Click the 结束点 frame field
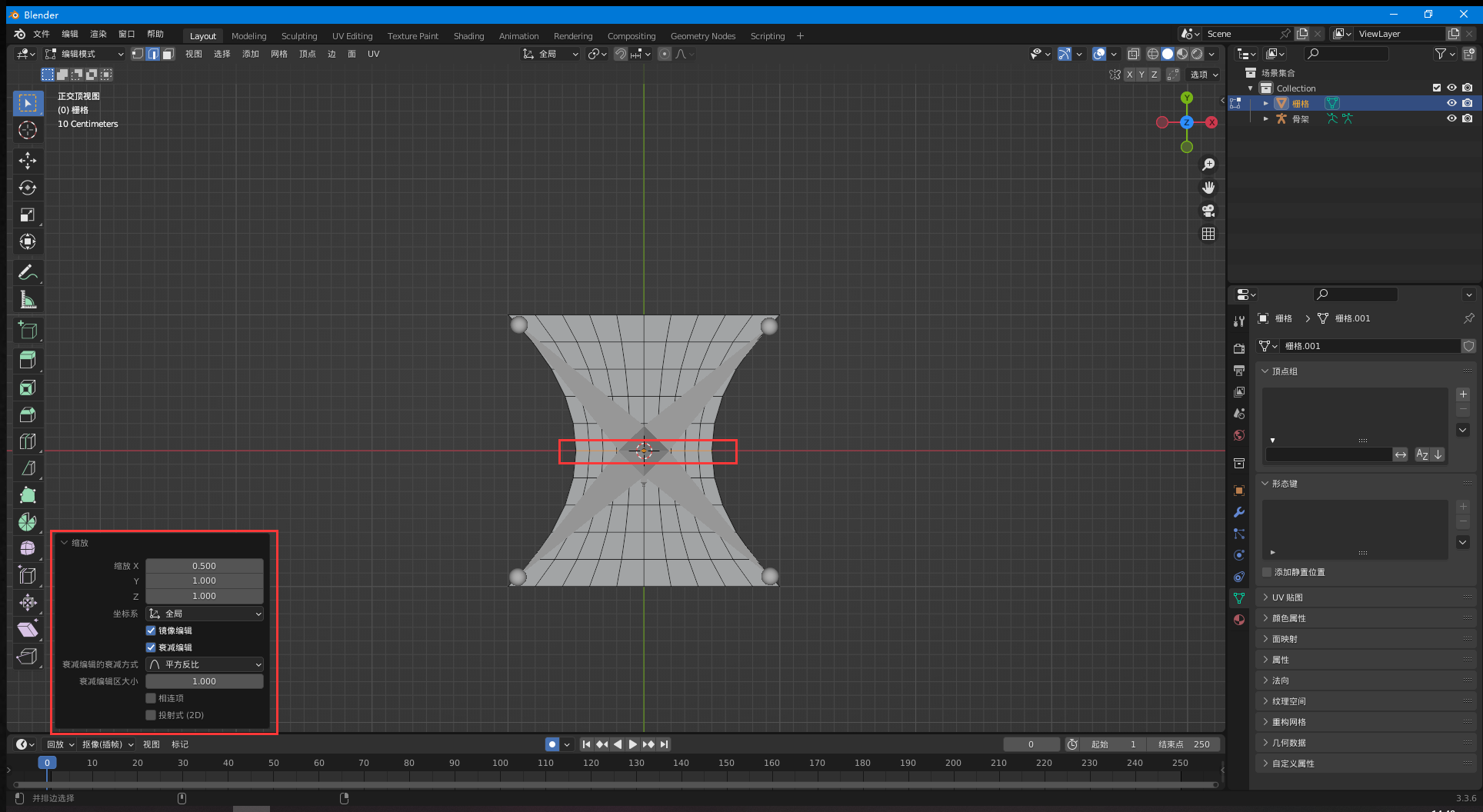 1184,744
